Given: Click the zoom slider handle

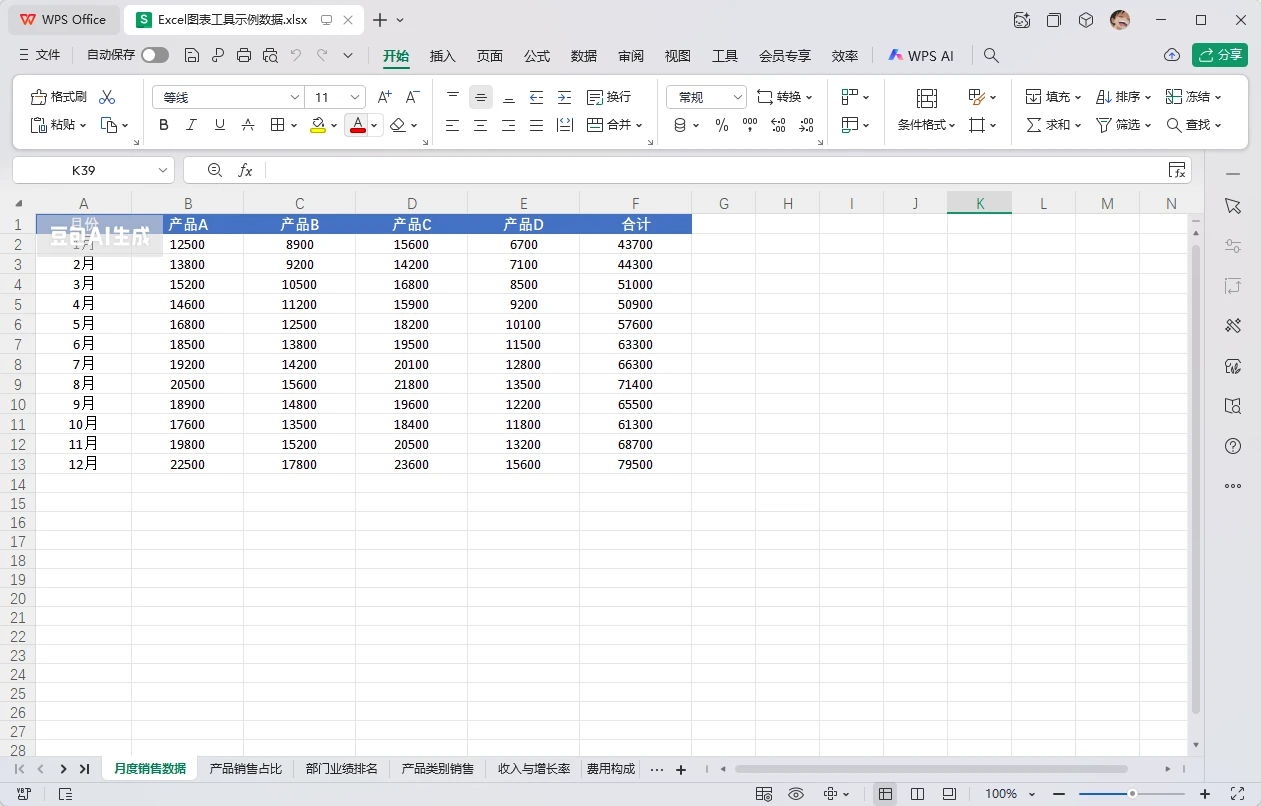Looking at the screenshot, I should [x=1132, y=794].
